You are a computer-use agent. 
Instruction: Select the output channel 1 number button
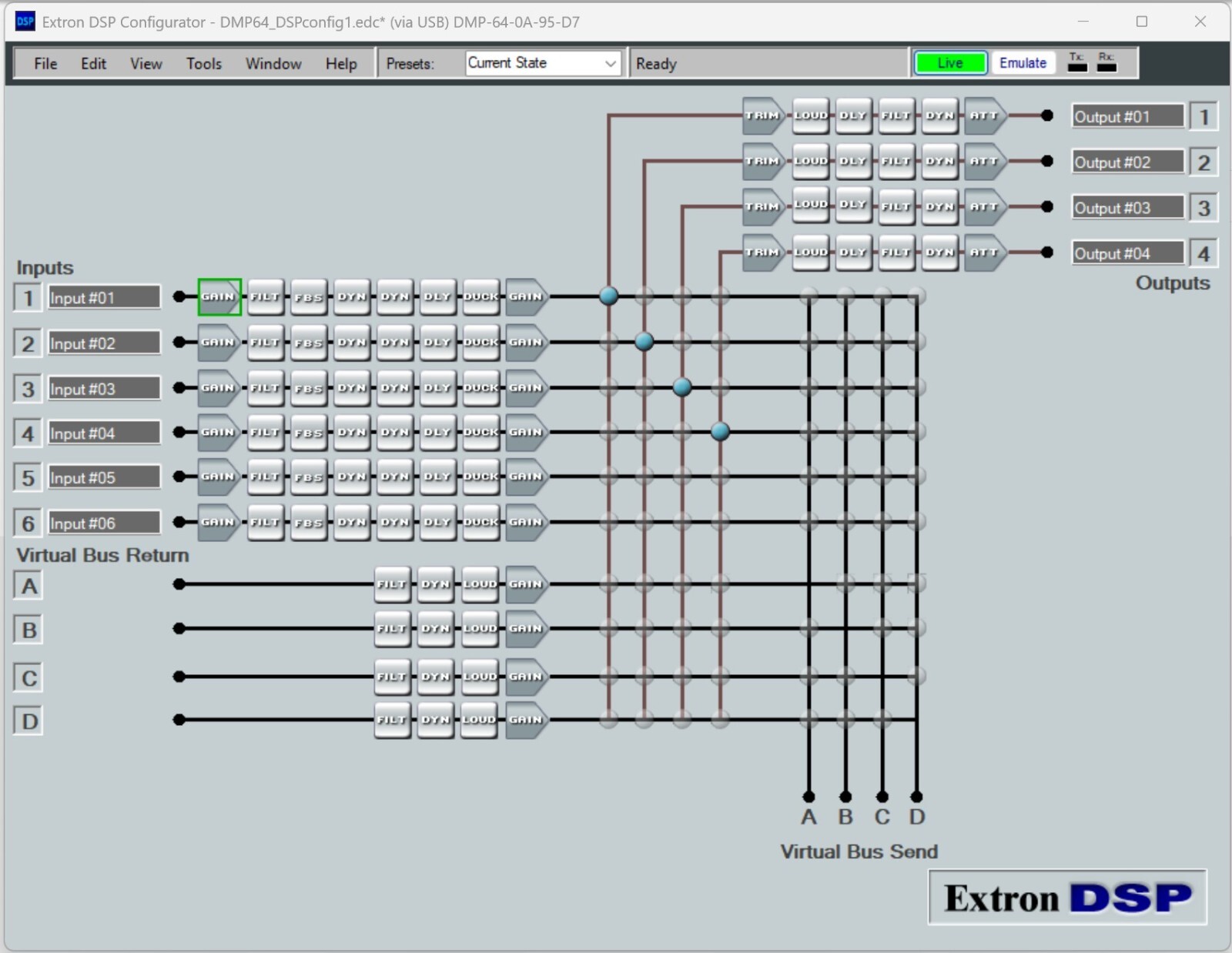coord(1204,116)
